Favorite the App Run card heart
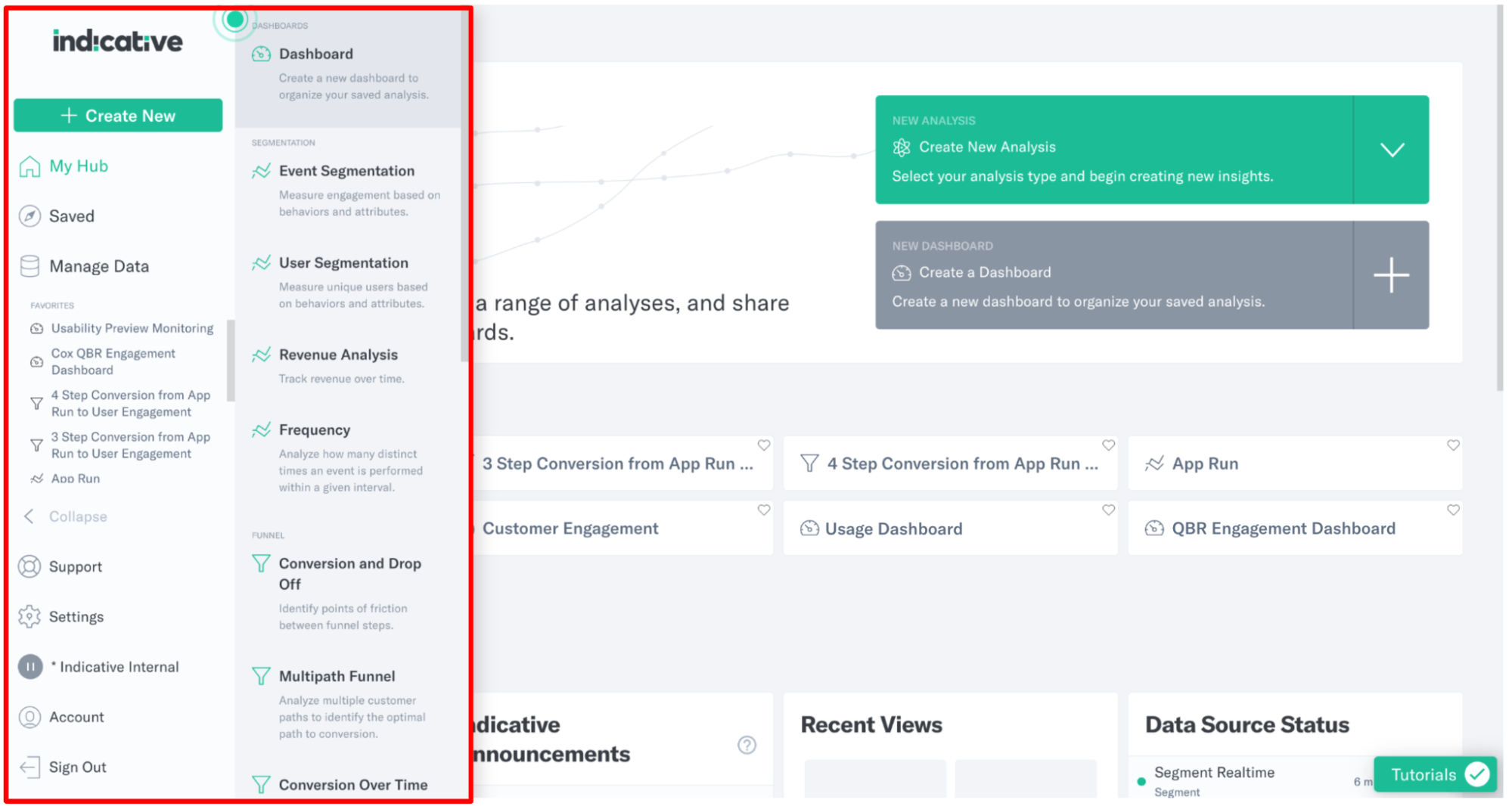The width and height of the screenshot is (1512, 806). 1453,445
